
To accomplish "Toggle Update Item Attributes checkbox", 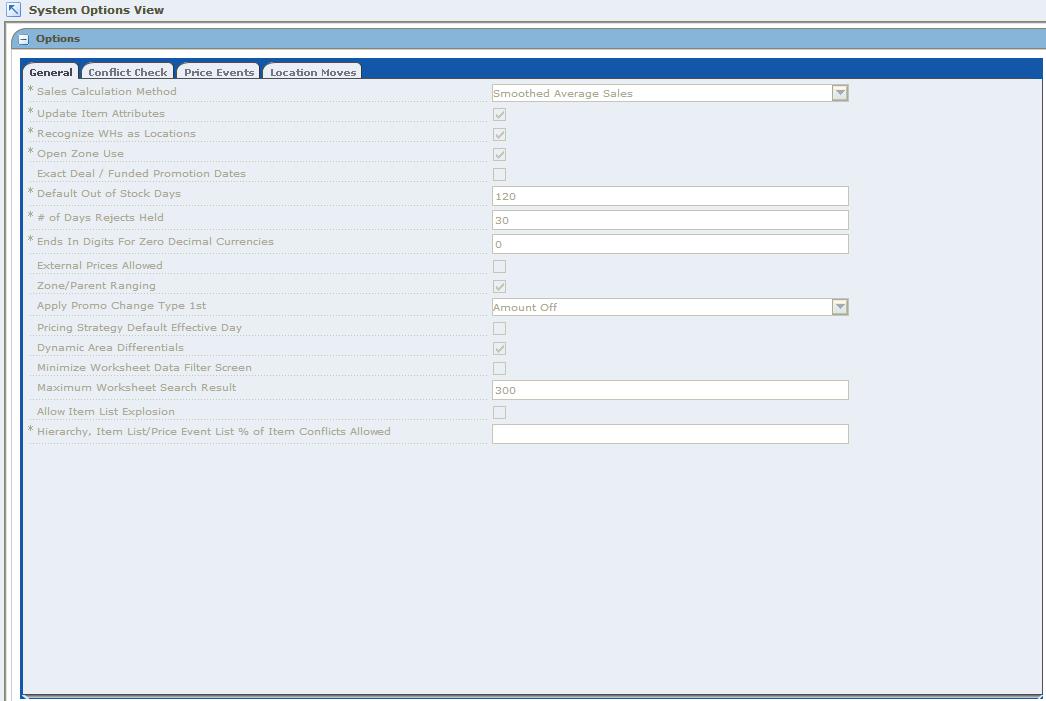I will click(x=499, y=115).
